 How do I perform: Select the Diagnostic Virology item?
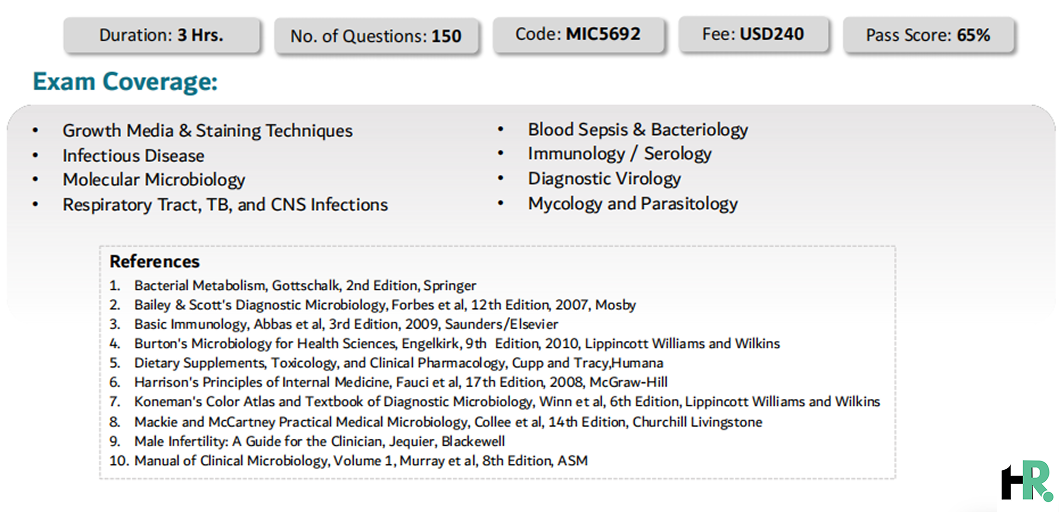pyautogui.click(x=604, y=179)
